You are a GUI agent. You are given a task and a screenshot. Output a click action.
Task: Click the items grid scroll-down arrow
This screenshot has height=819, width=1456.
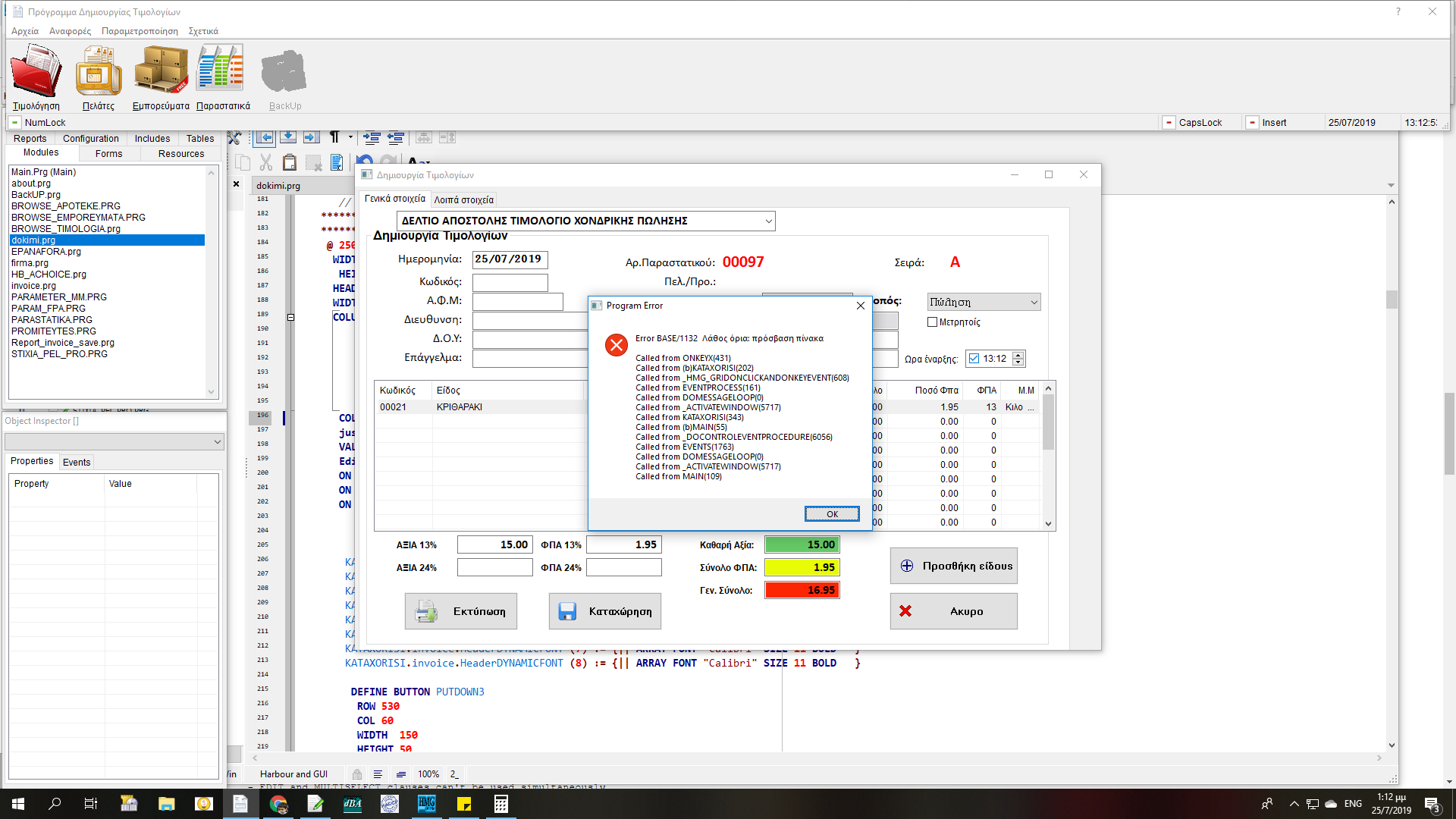tap(1048, 523)
